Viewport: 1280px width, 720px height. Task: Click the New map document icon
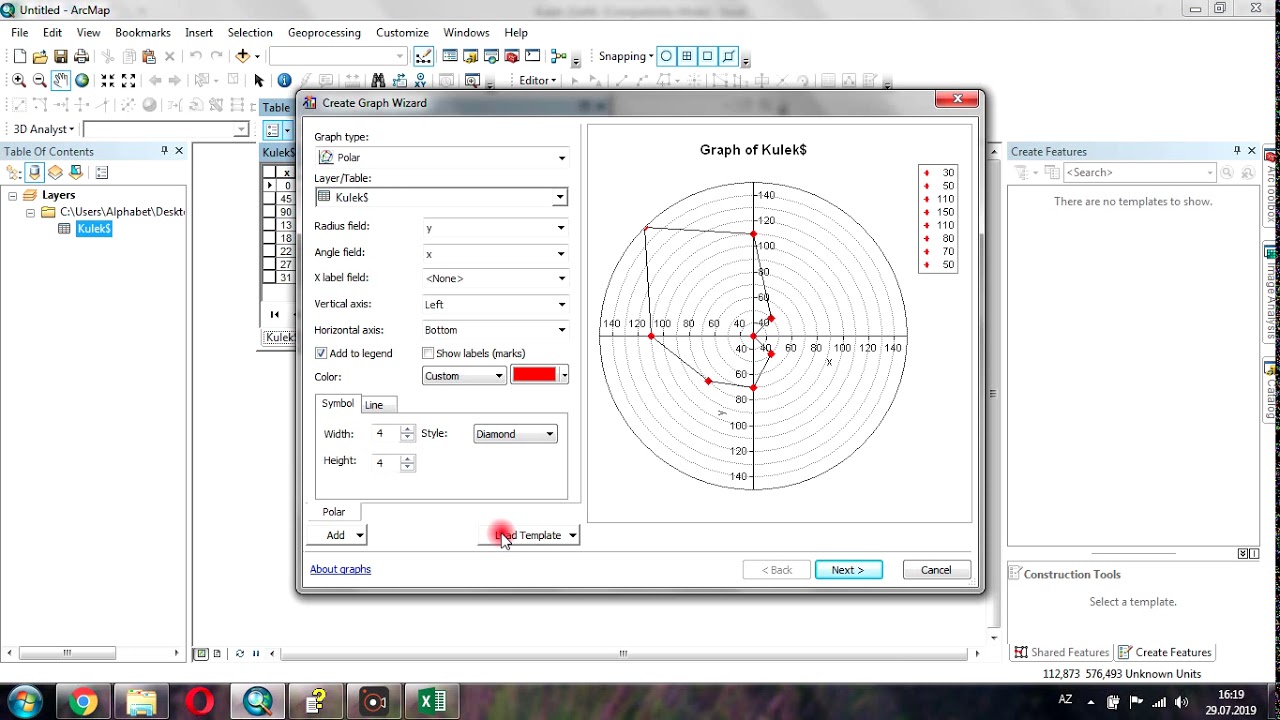coord(19,57)
